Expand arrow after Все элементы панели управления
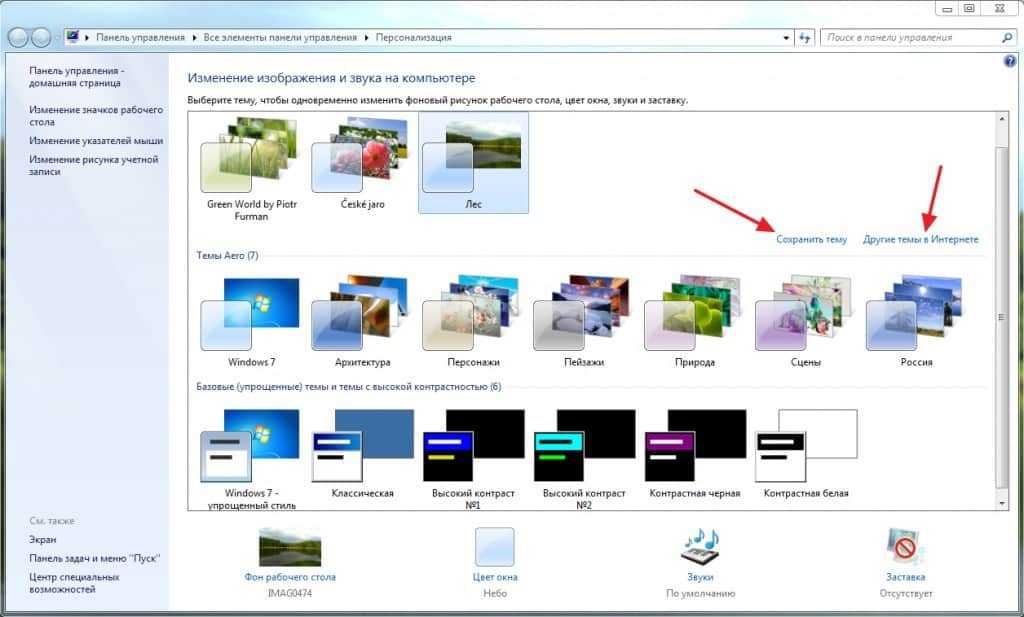Viewport: 1024px width, 617px height. (366, 38)
